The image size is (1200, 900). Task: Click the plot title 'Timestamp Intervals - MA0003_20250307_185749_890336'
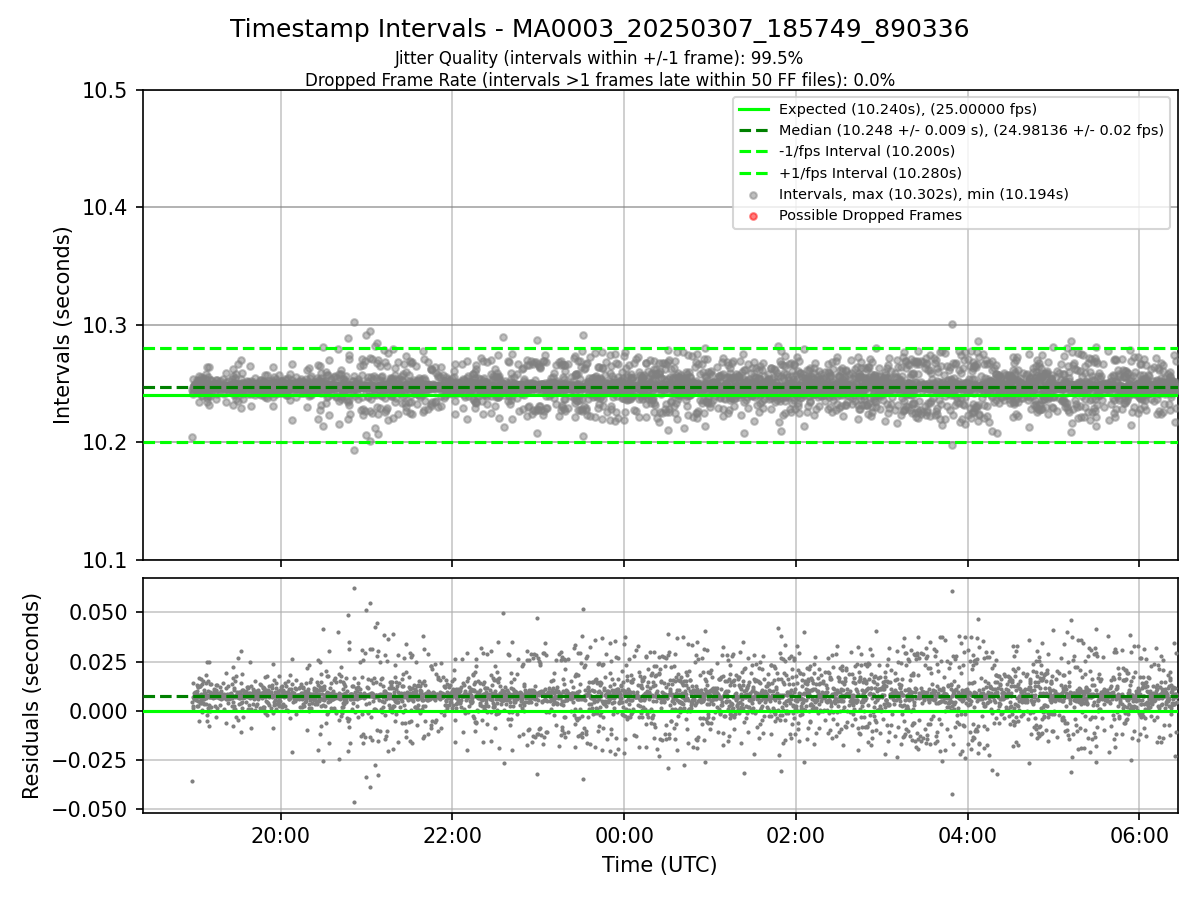coord(599,29)
